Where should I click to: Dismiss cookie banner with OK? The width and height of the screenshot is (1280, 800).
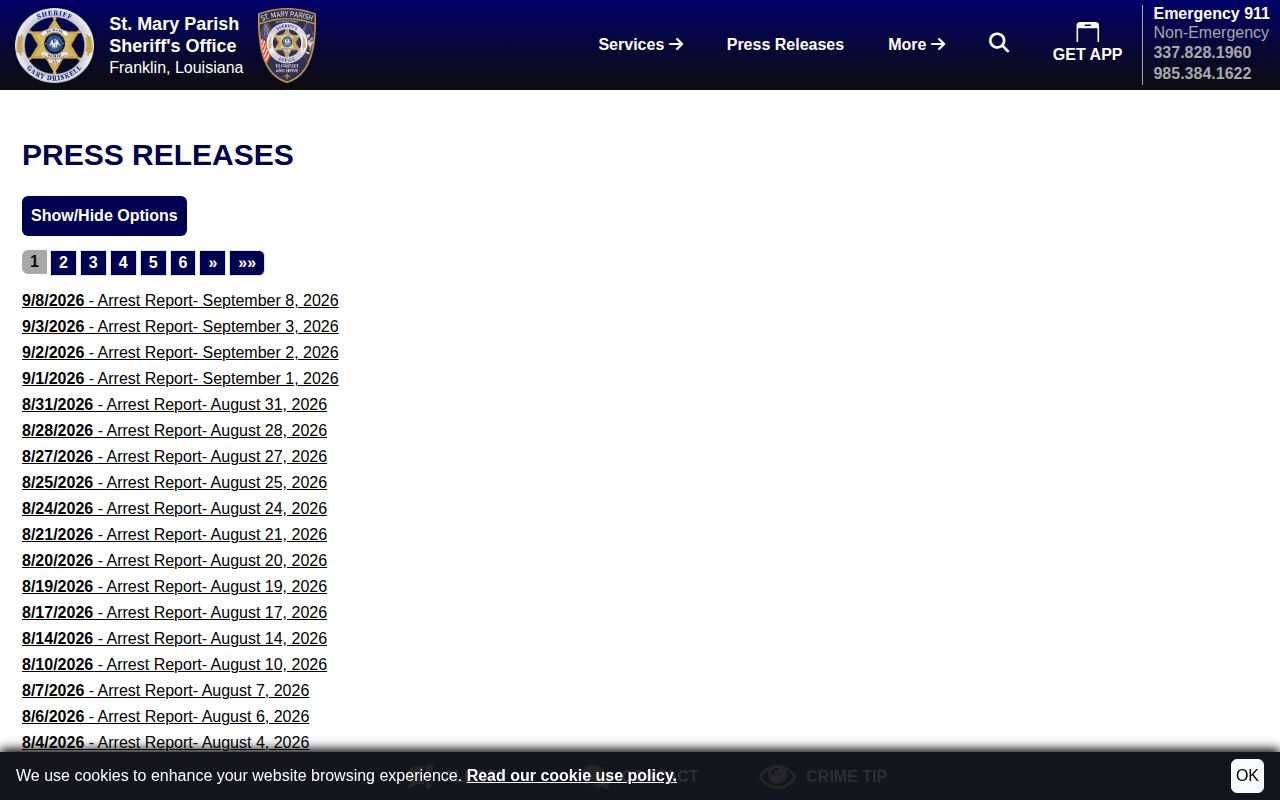pyautogui.click(x=1247, y=776)
